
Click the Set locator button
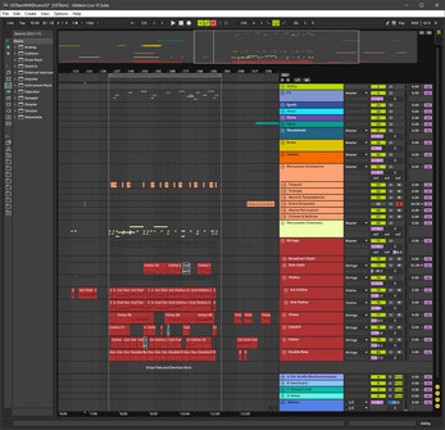click(x=284, y=75)
